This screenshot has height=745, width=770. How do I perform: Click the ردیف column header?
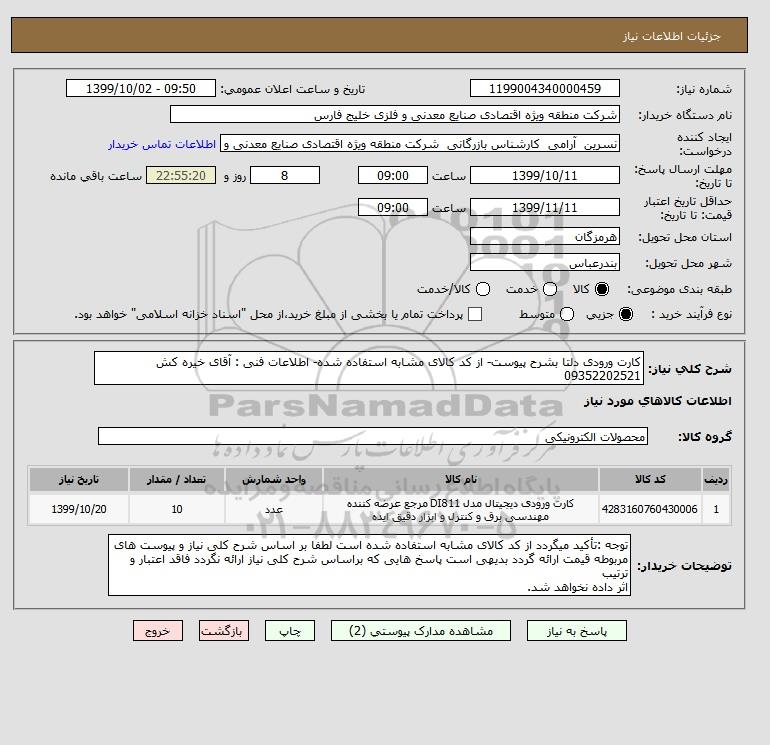(716, 479)
